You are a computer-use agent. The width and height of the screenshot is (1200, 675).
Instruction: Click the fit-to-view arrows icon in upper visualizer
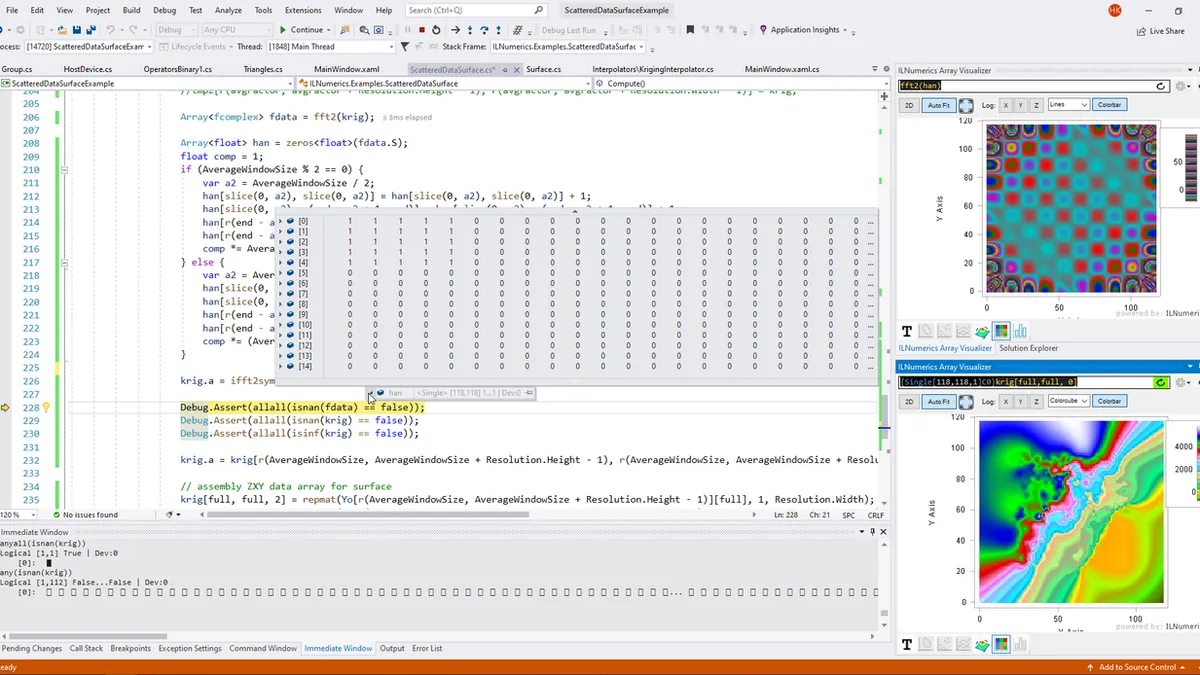point(966,105)
